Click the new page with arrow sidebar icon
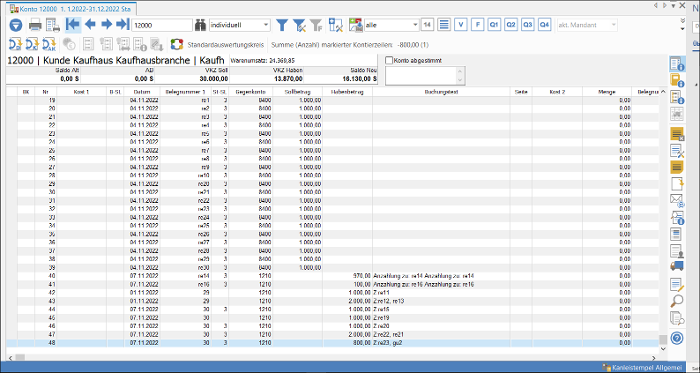Screen dimensions: 700x373 (677, 184)
